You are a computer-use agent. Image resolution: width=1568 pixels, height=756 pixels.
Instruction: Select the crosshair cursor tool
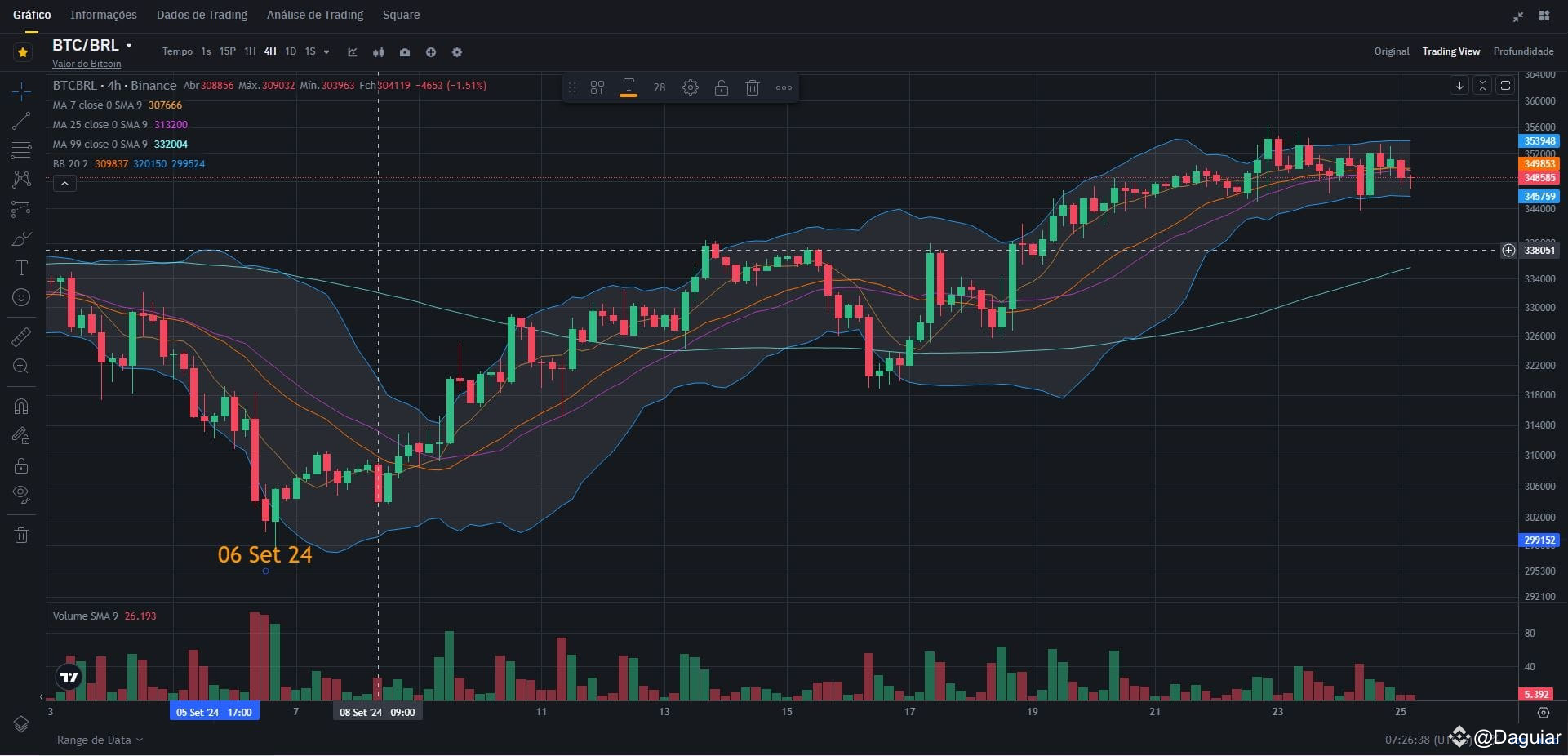21,91
